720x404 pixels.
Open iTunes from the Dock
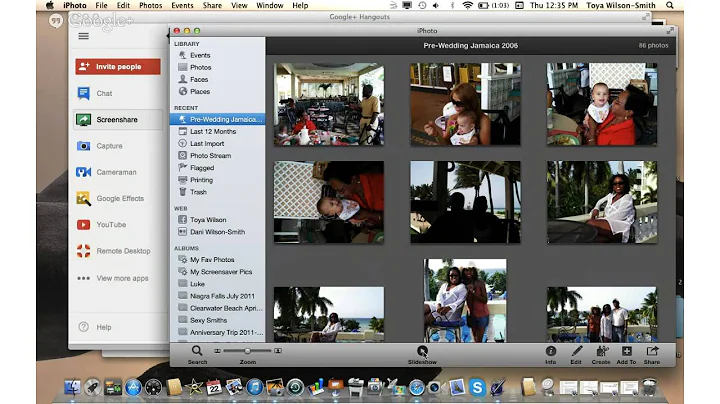tap(254, 387)
